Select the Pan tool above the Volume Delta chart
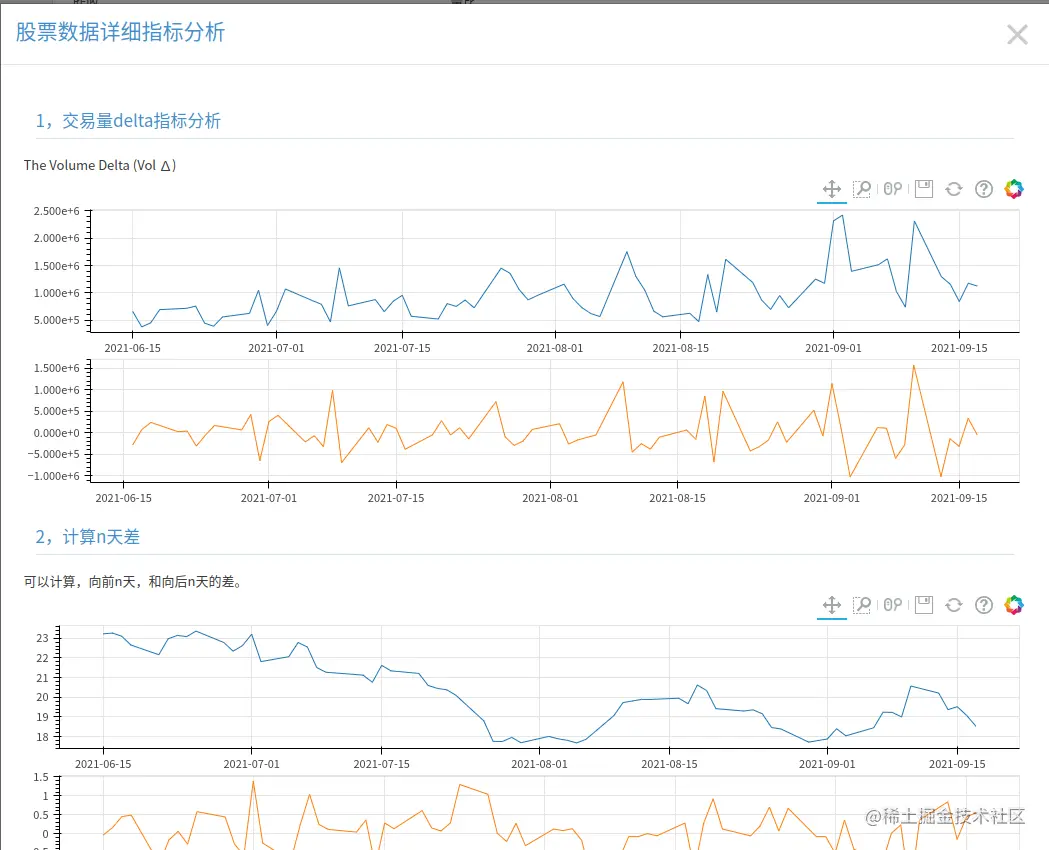 830,189
